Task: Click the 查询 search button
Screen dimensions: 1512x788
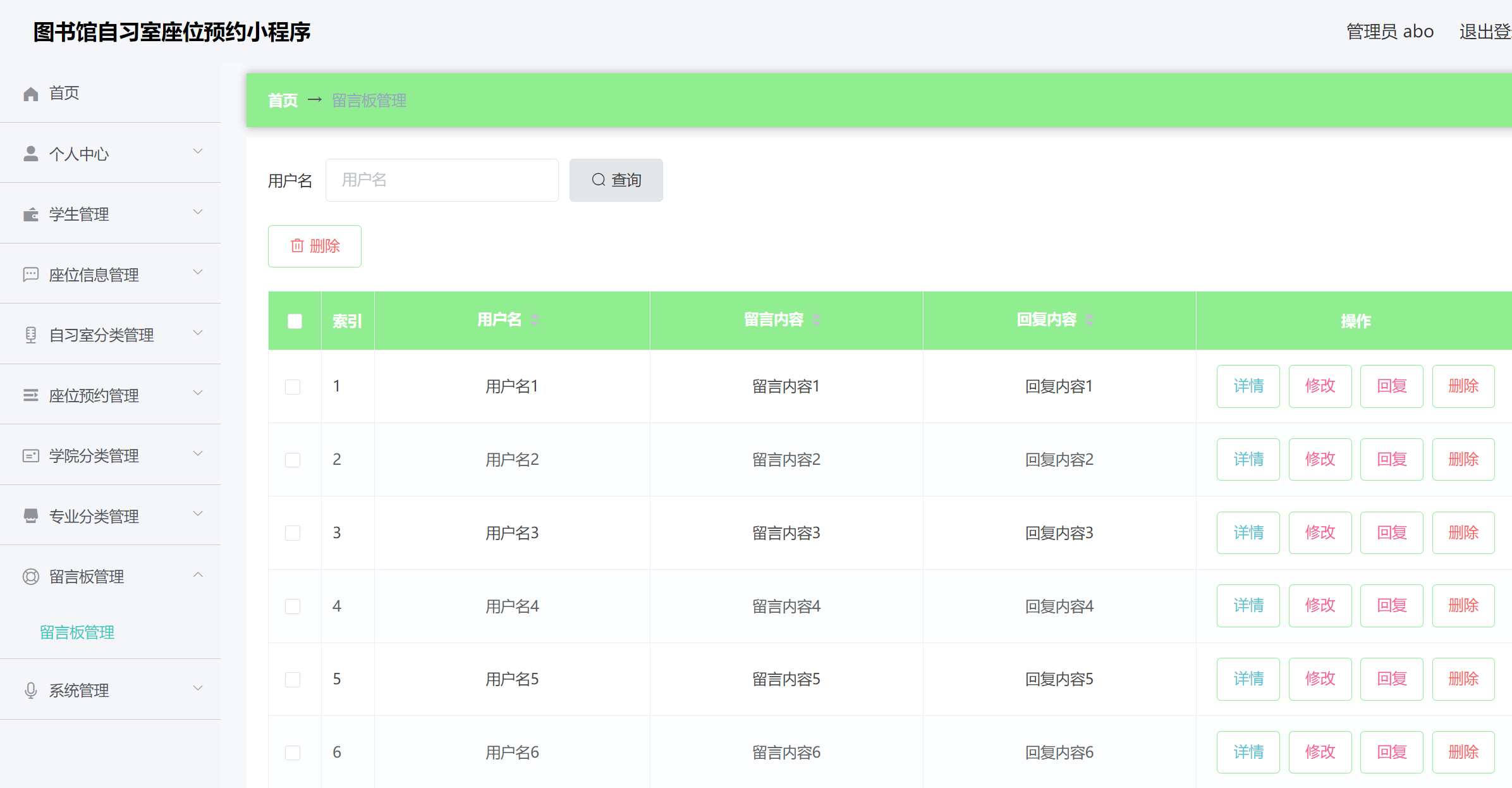Action: (x=616, y=180)
